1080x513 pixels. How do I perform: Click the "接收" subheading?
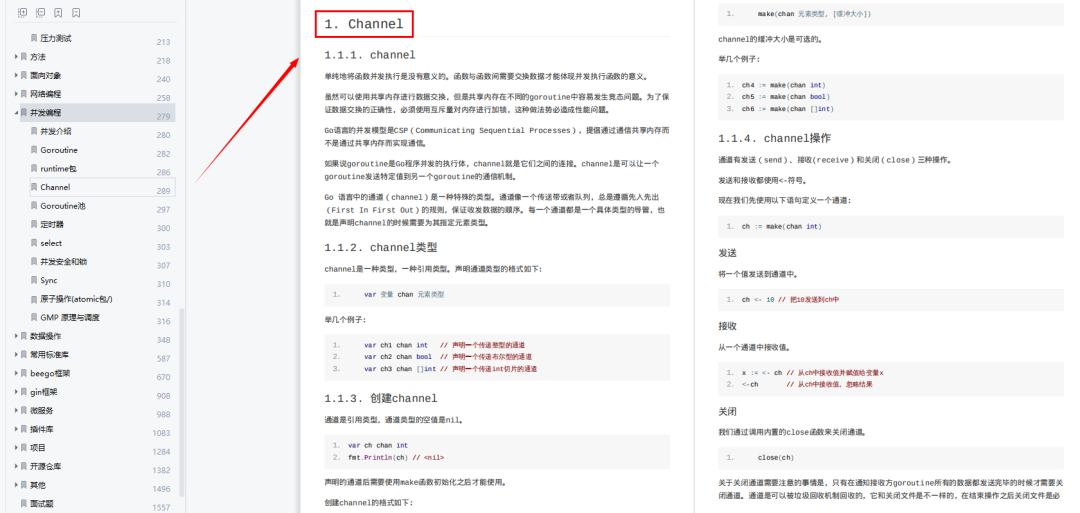point(727,326)
